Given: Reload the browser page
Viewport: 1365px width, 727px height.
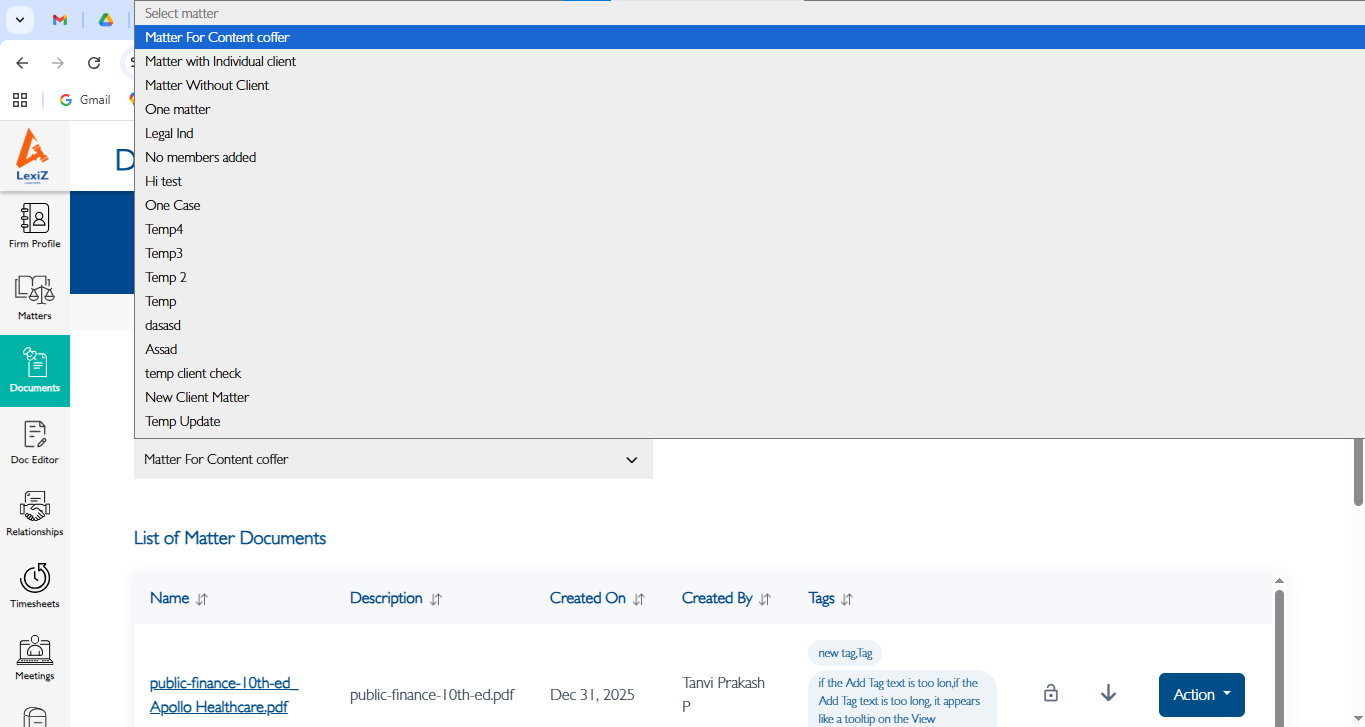Looking at the screenshot, I should pyautogui.click(x=94, y=63).
